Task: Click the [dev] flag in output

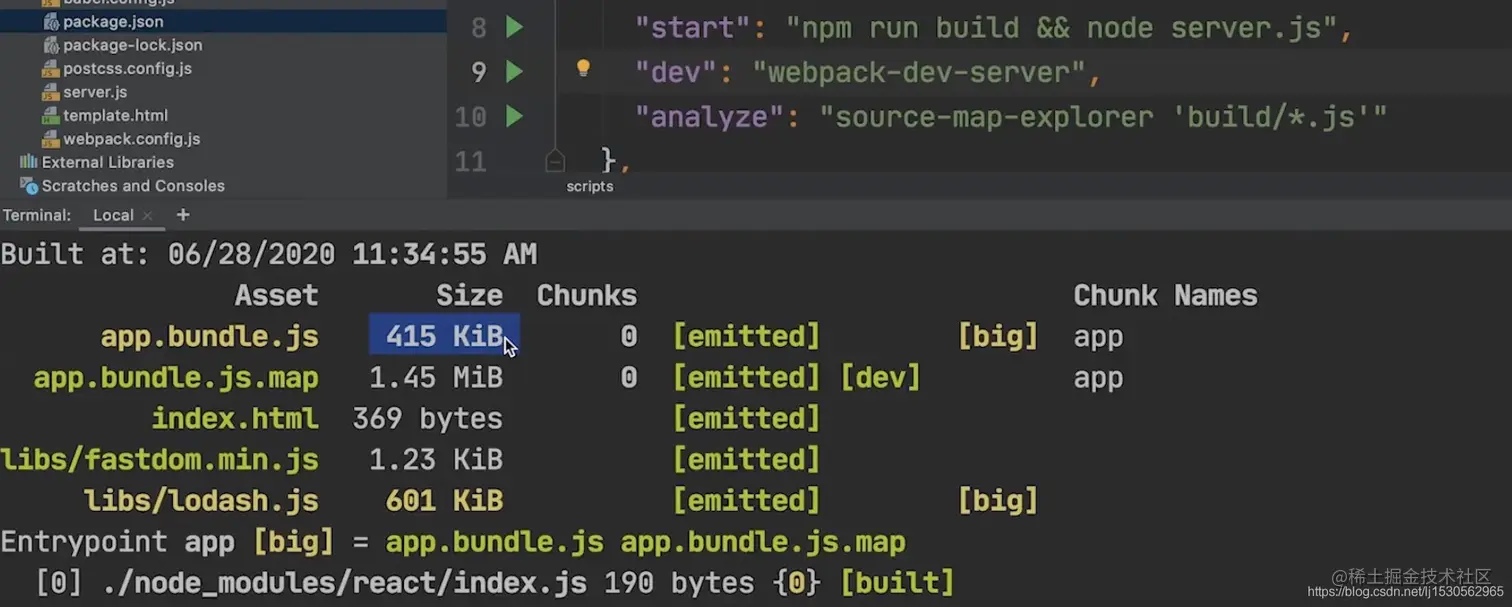Action: (880, 377)
